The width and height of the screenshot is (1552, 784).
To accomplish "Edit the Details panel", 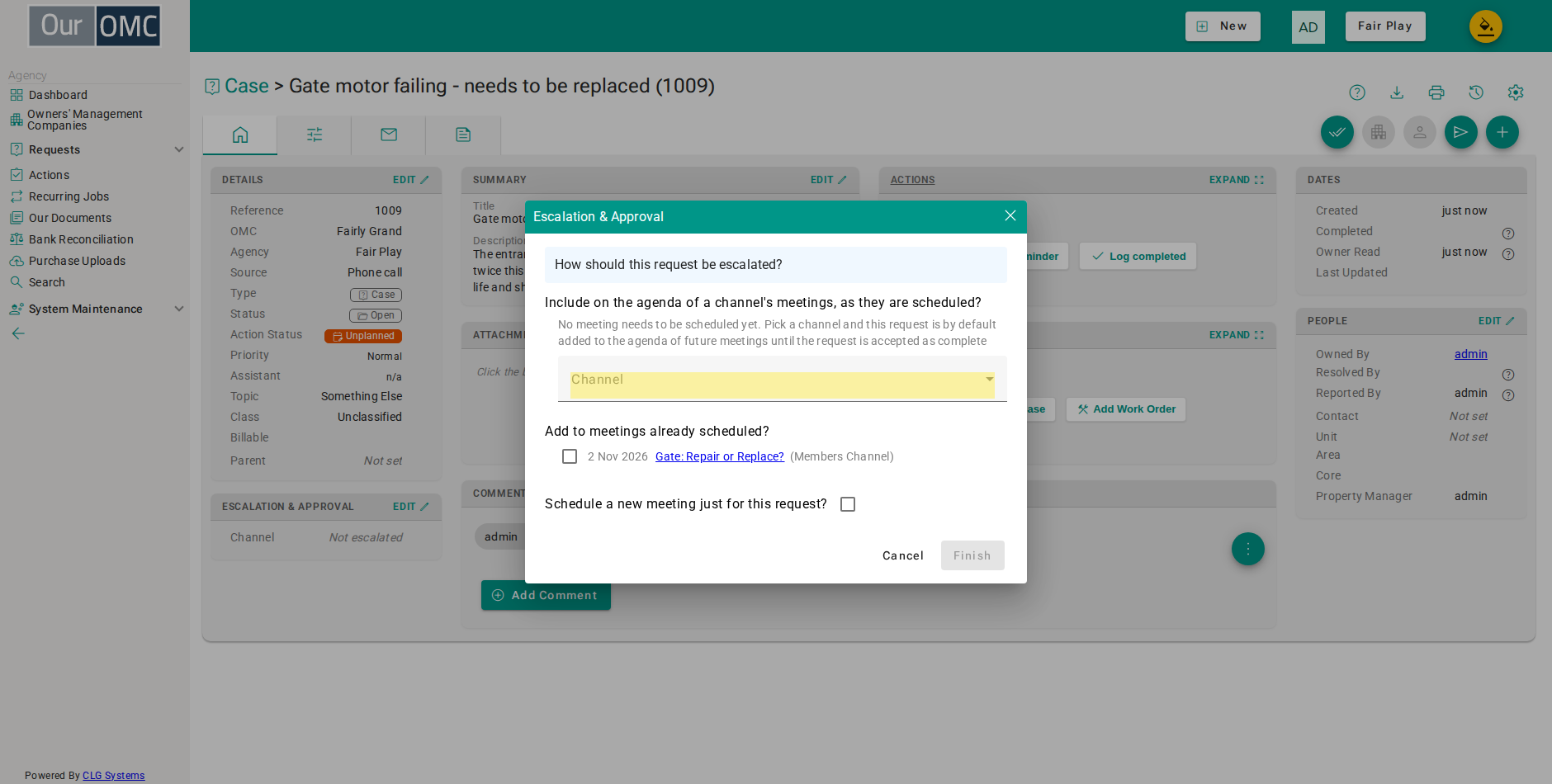I will coord(411,180).
